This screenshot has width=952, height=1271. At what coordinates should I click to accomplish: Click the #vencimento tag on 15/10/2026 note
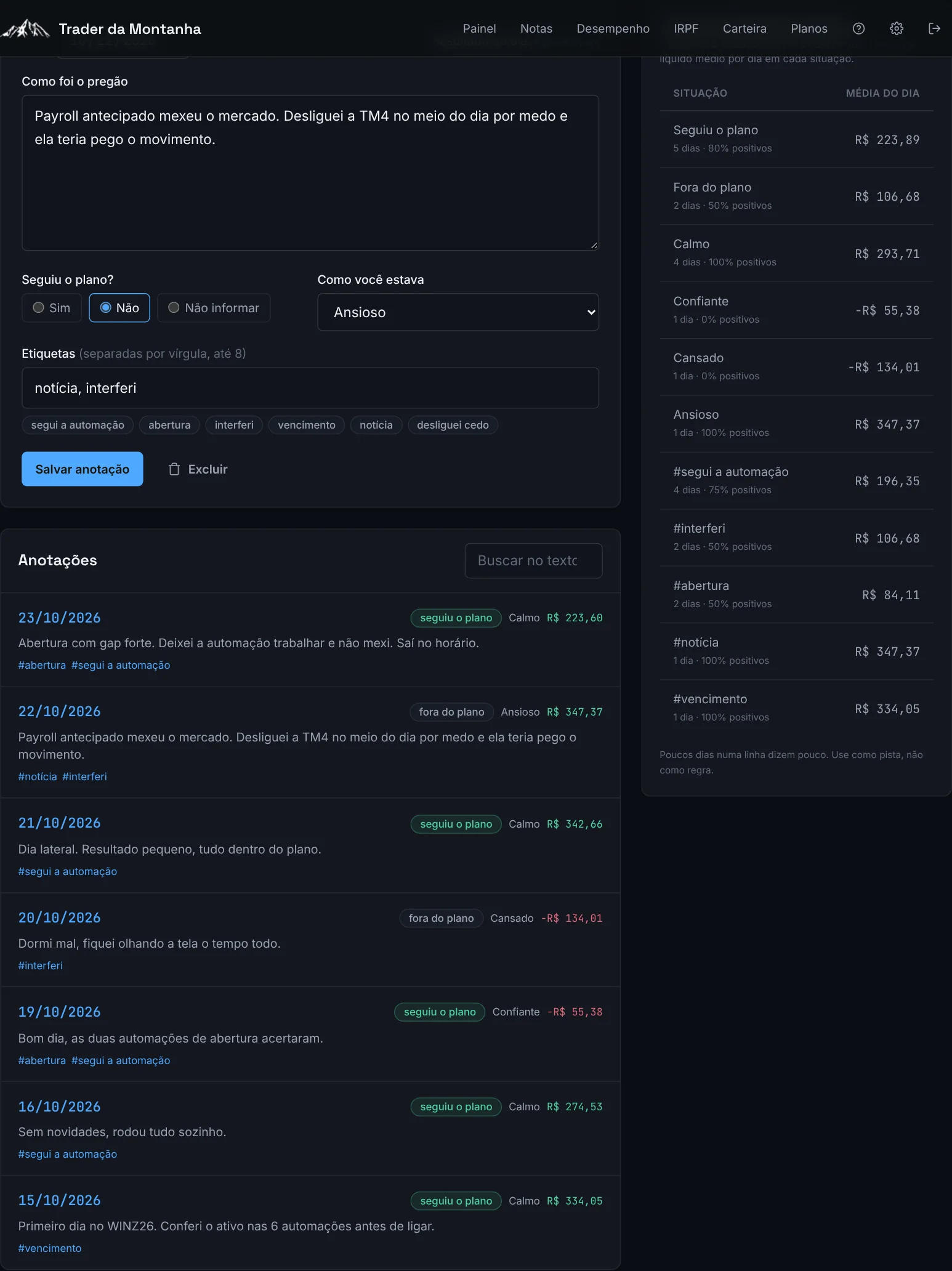pyautogui.click(x=50, y=1248)
